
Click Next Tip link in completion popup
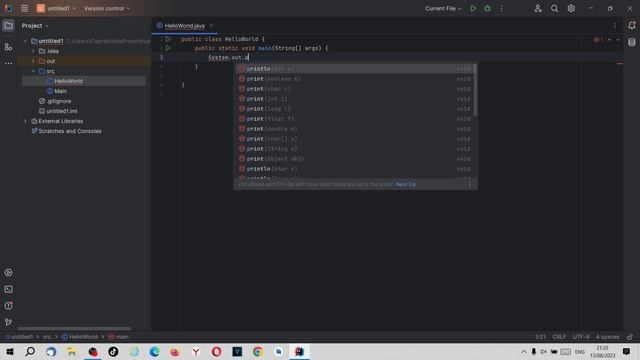coord(406,184)
